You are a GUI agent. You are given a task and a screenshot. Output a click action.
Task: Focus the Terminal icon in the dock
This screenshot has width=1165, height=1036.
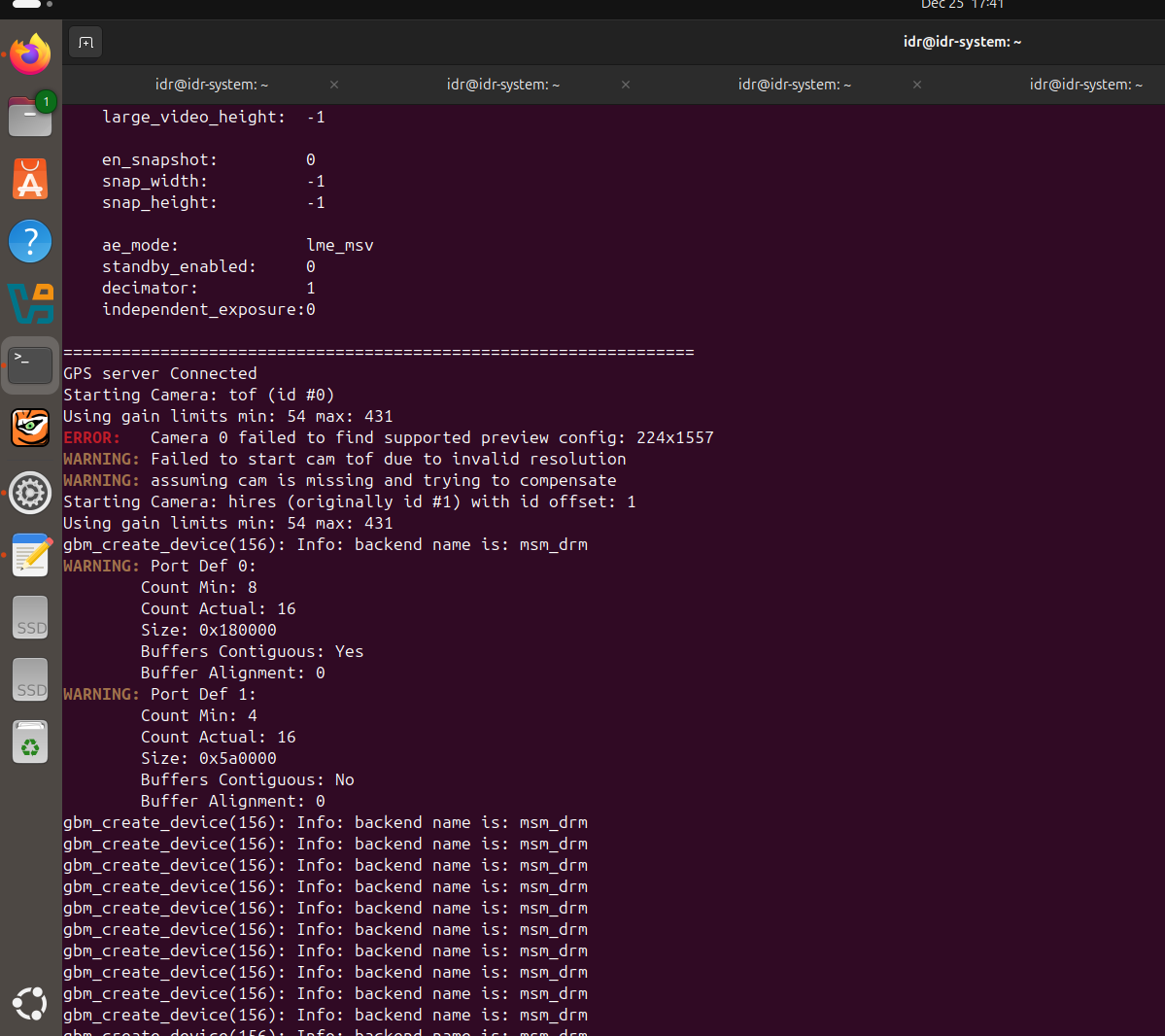30,365
